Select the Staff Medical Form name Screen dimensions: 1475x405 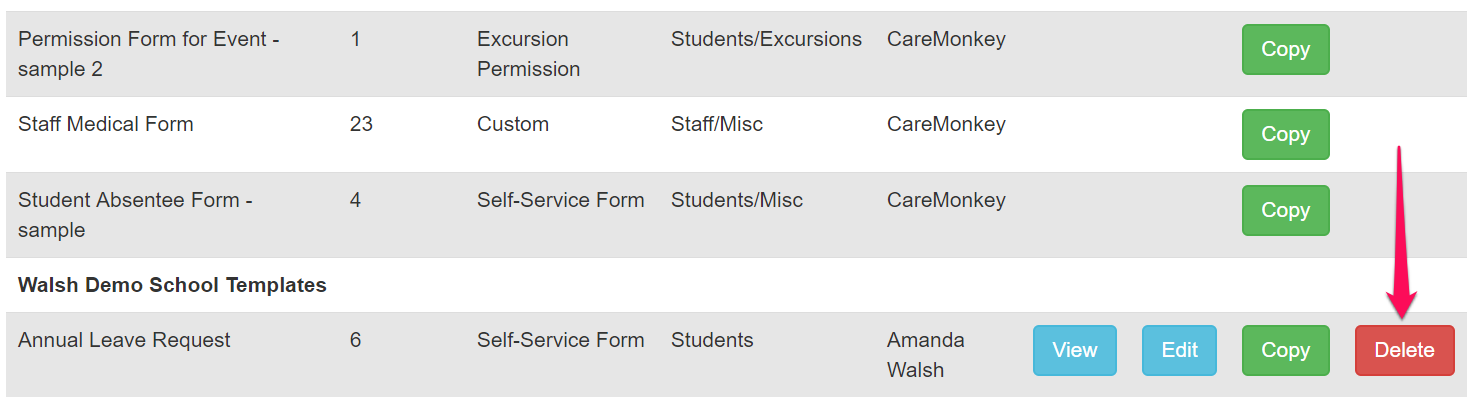(x=106, y=124)
